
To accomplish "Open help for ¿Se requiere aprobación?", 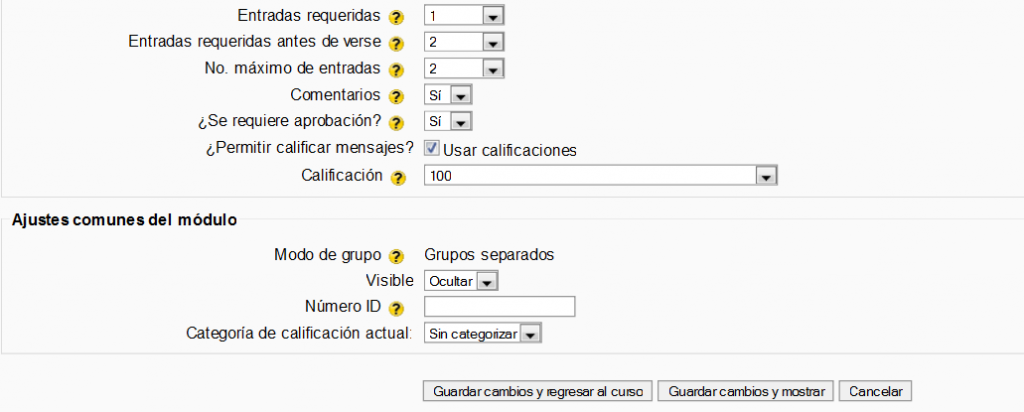I will (397, 123).
